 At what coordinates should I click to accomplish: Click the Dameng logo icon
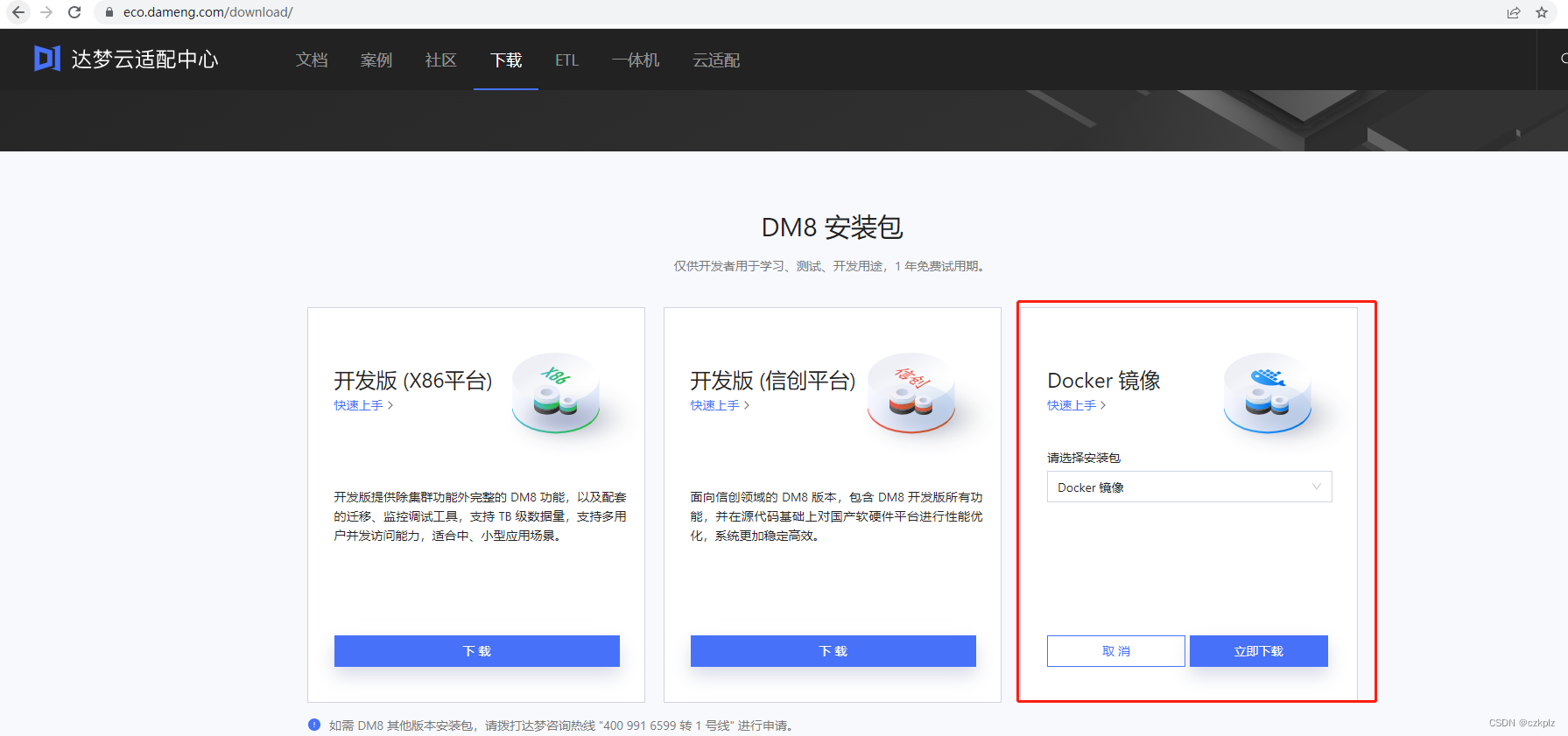click(47, 59)
